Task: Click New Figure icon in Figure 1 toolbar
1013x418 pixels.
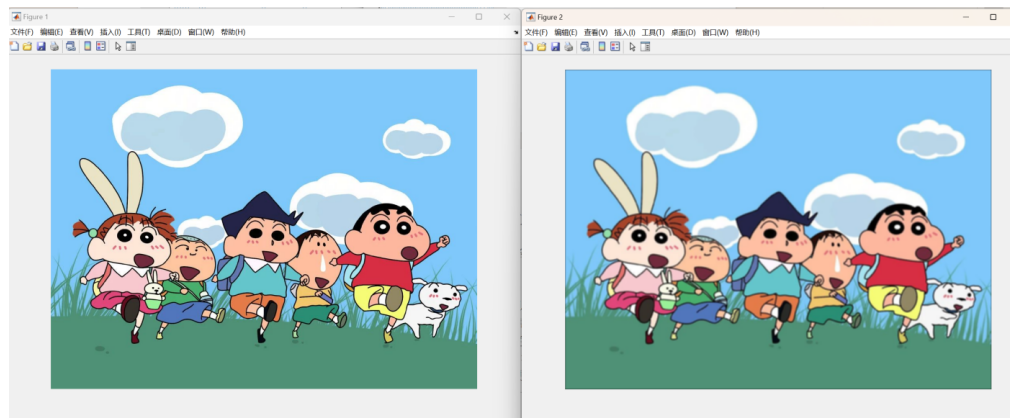Action: (14, 47)
